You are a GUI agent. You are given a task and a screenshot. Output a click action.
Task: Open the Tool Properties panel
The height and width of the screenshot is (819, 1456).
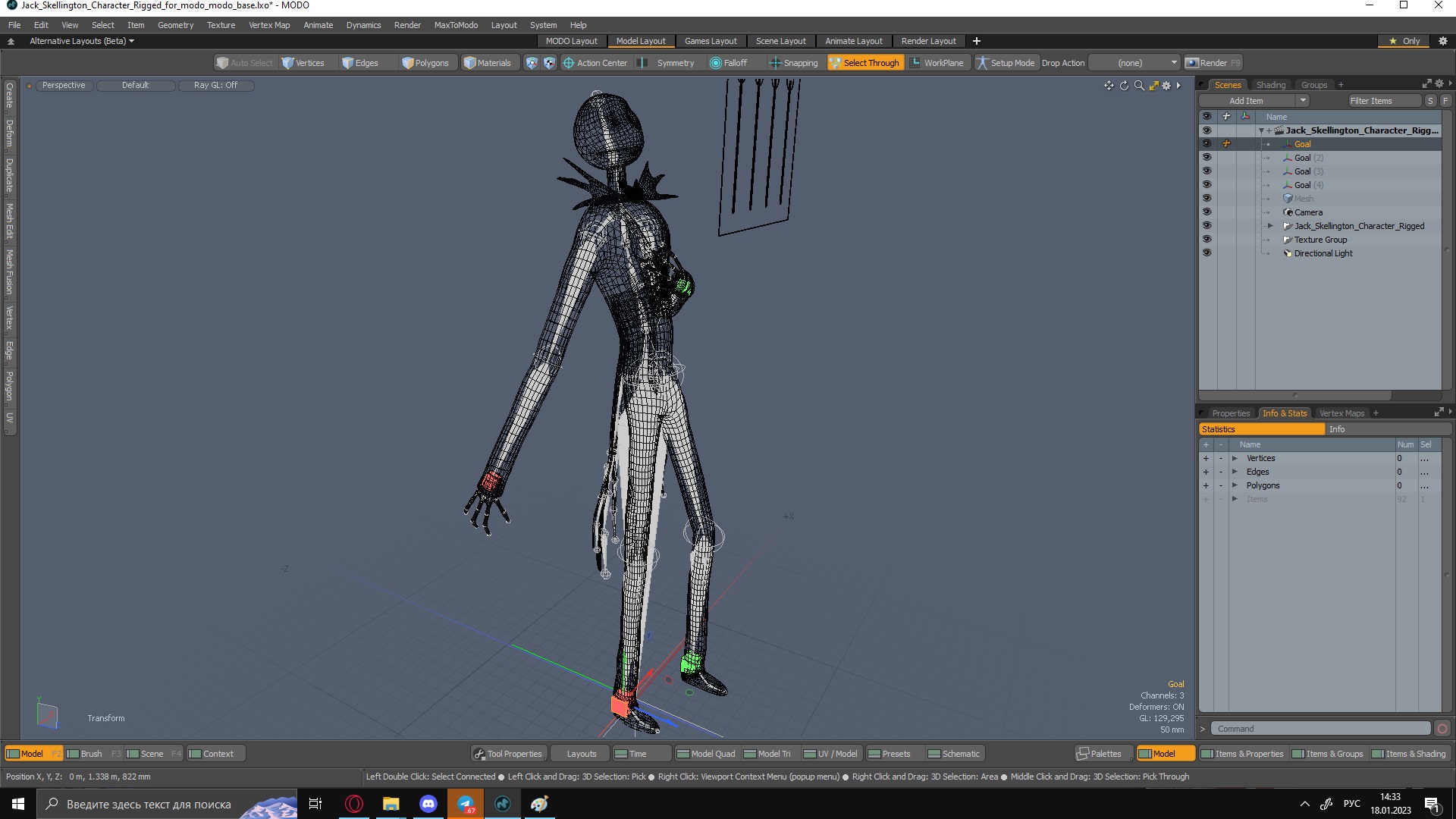(508, 754)
